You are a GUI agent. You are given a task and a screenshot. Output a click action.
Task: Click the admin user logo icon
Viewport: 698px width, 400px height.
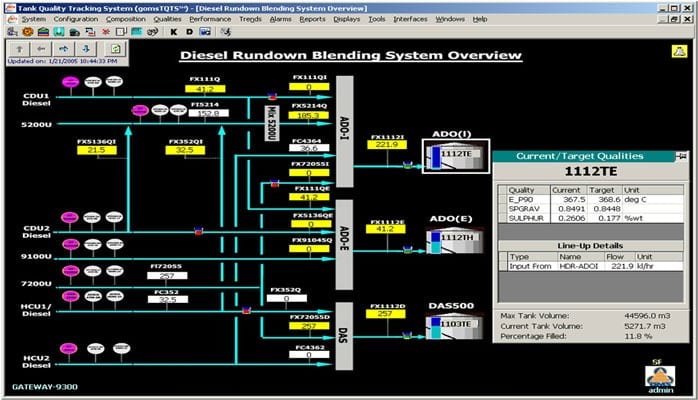coord(660,376)
